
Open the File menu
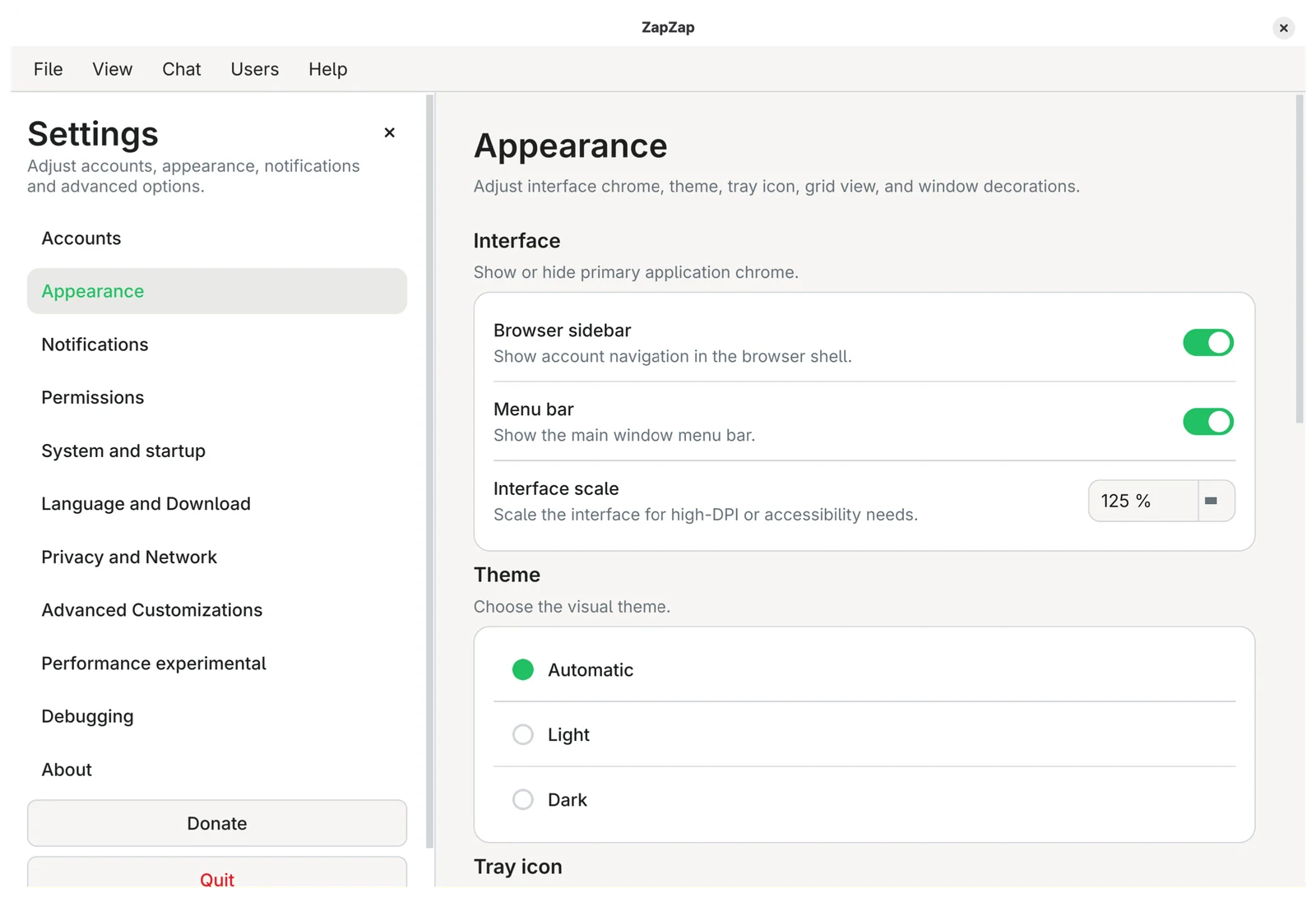[x=48, y=69]
